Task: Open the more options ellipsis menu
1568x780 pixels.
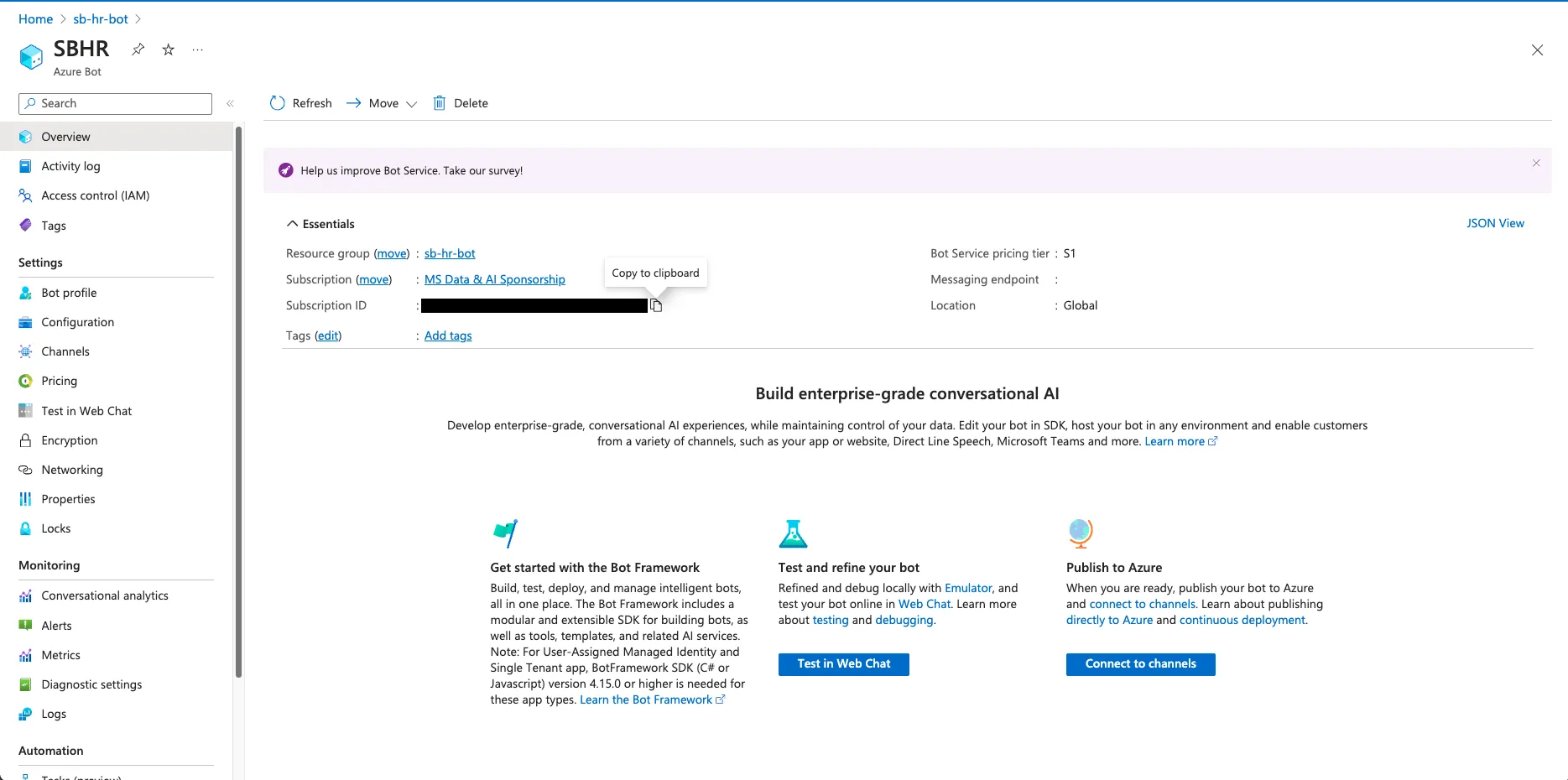Action: tap(198, 49)
